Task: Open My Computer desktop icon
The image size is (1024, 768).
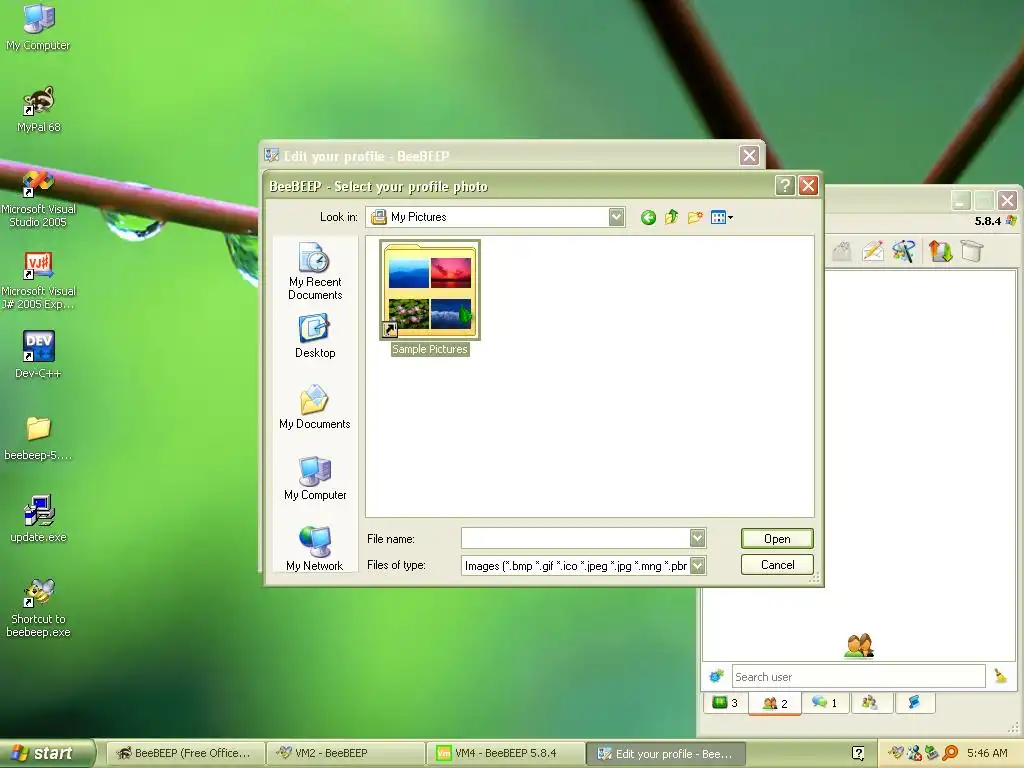Action: (x=39, y=27)
